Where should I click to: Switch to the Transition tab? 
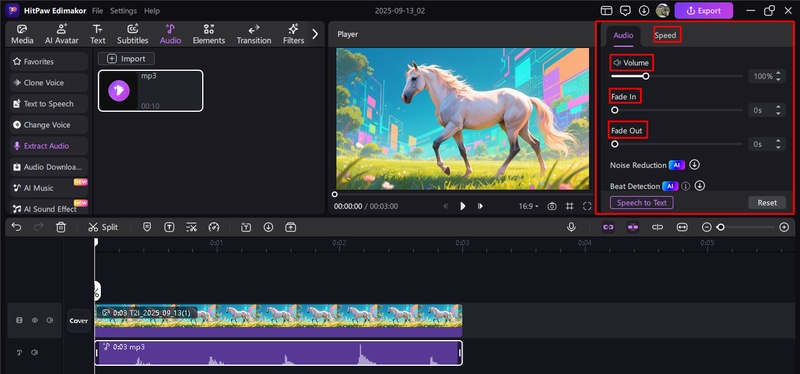tap(254, 34)
